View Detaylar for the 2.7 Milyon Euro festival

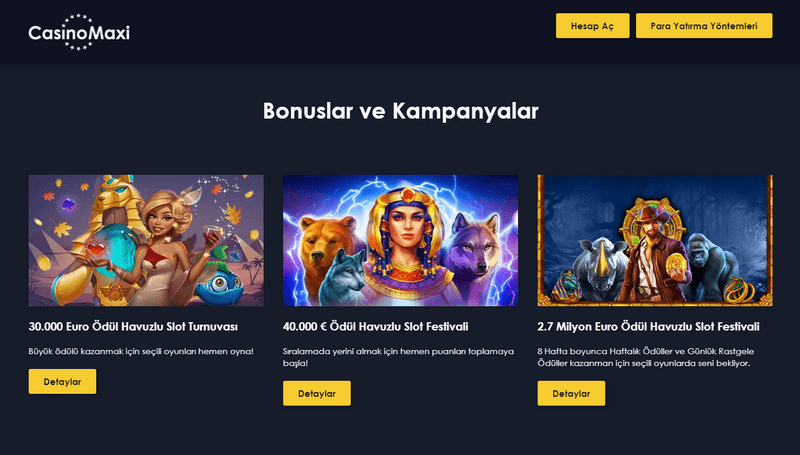[571, 393]
